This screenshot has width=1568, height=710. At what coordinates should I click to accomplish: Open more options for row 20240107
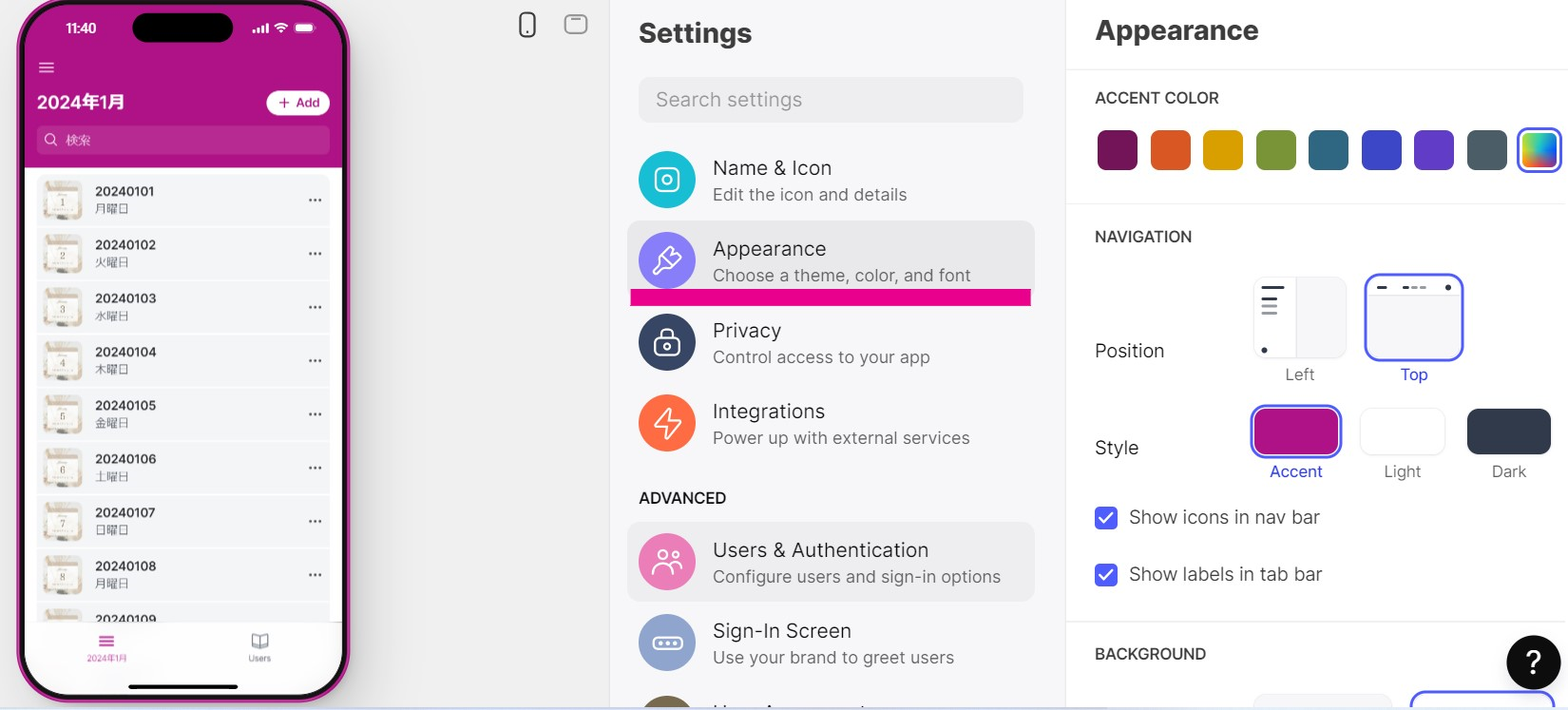coord(316,522)
